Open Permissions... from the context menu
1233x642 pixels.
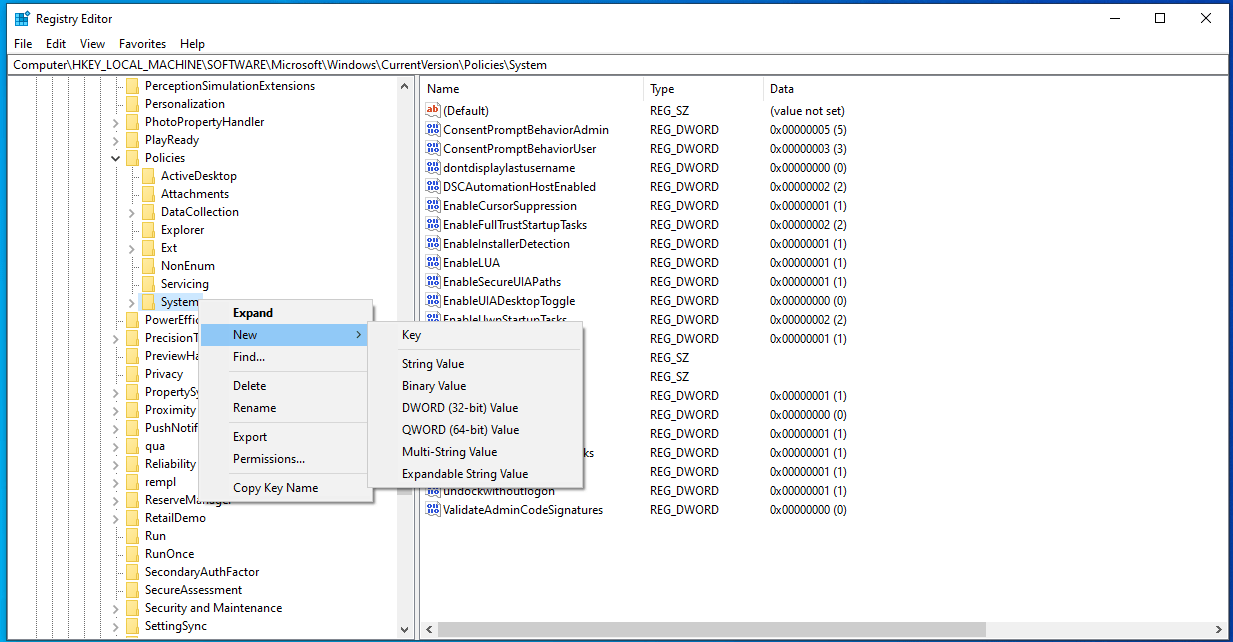point(286,459)
